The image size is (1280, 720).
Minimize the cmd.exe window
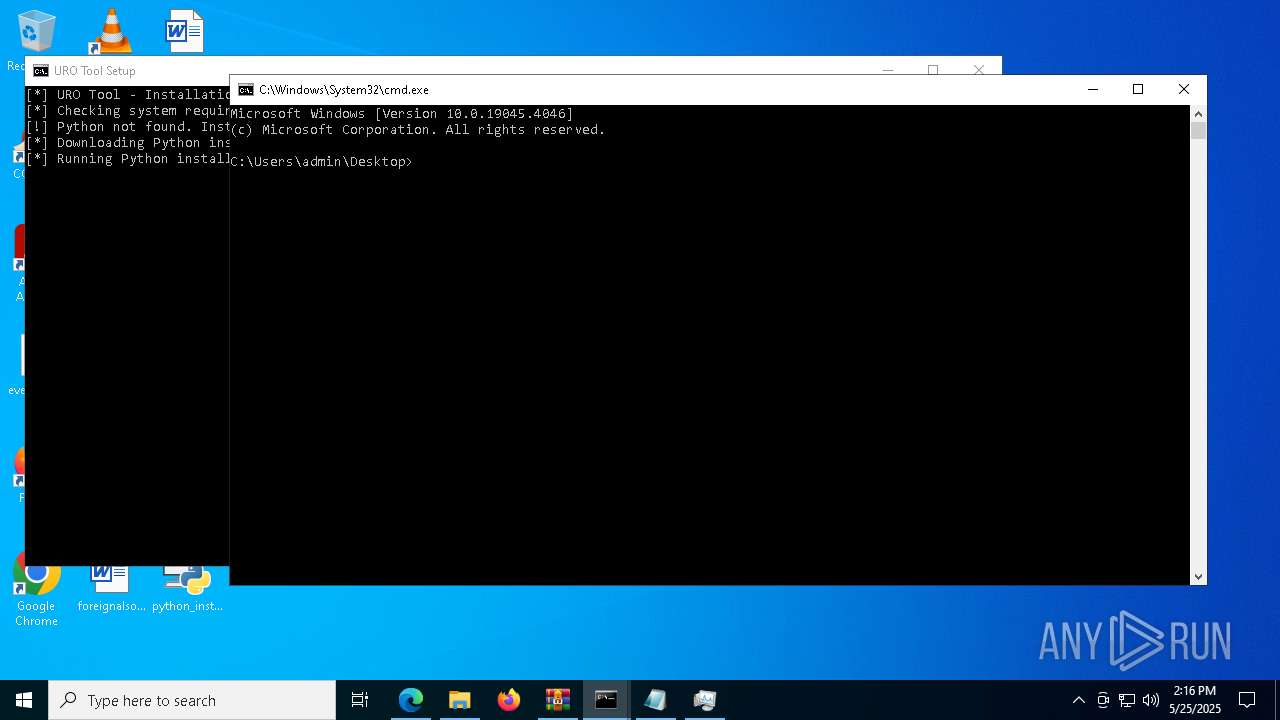point(1093,90)
